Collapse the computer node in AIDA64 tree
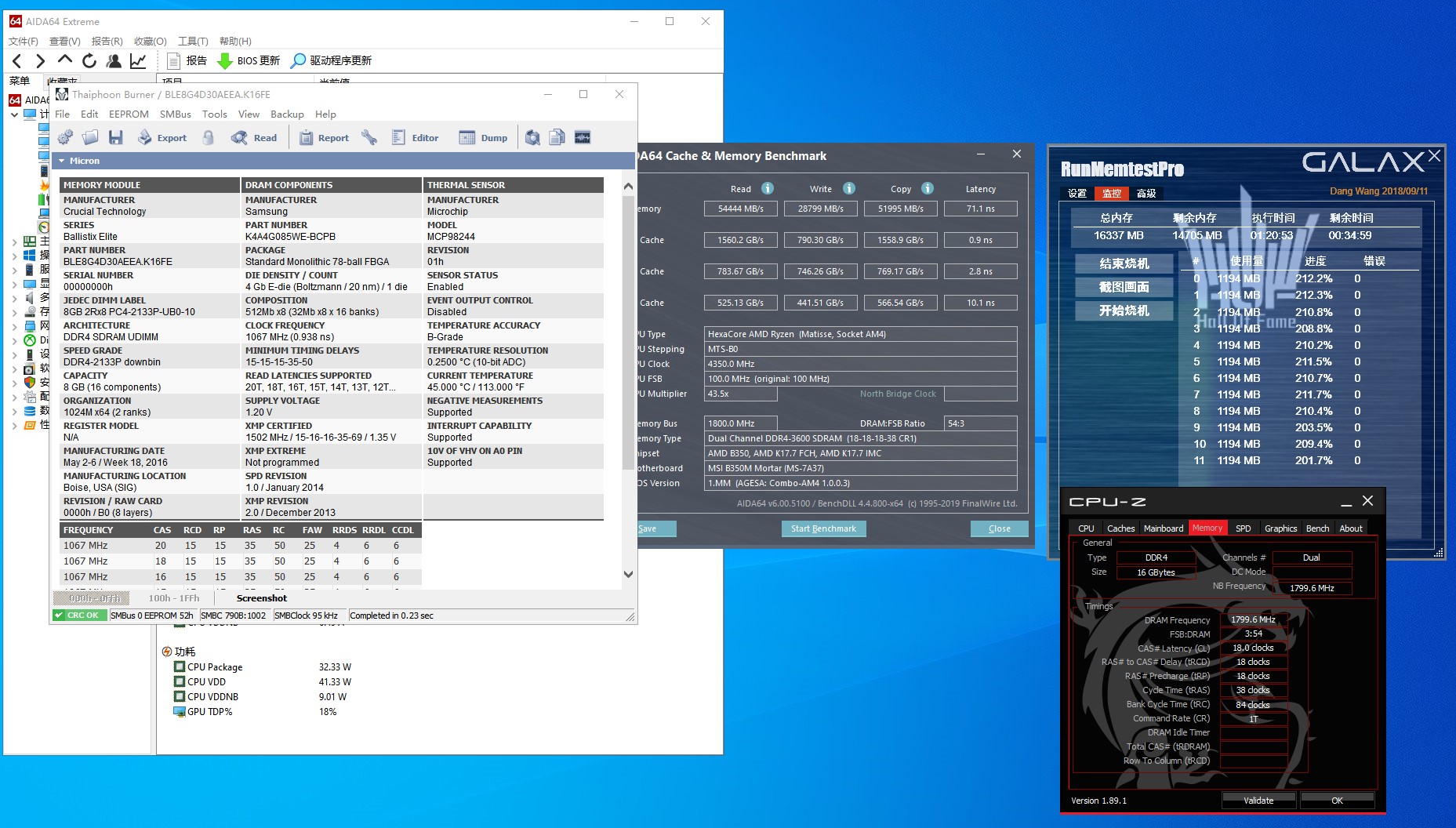The image size is (1456, 828). (x=14, y=114)
